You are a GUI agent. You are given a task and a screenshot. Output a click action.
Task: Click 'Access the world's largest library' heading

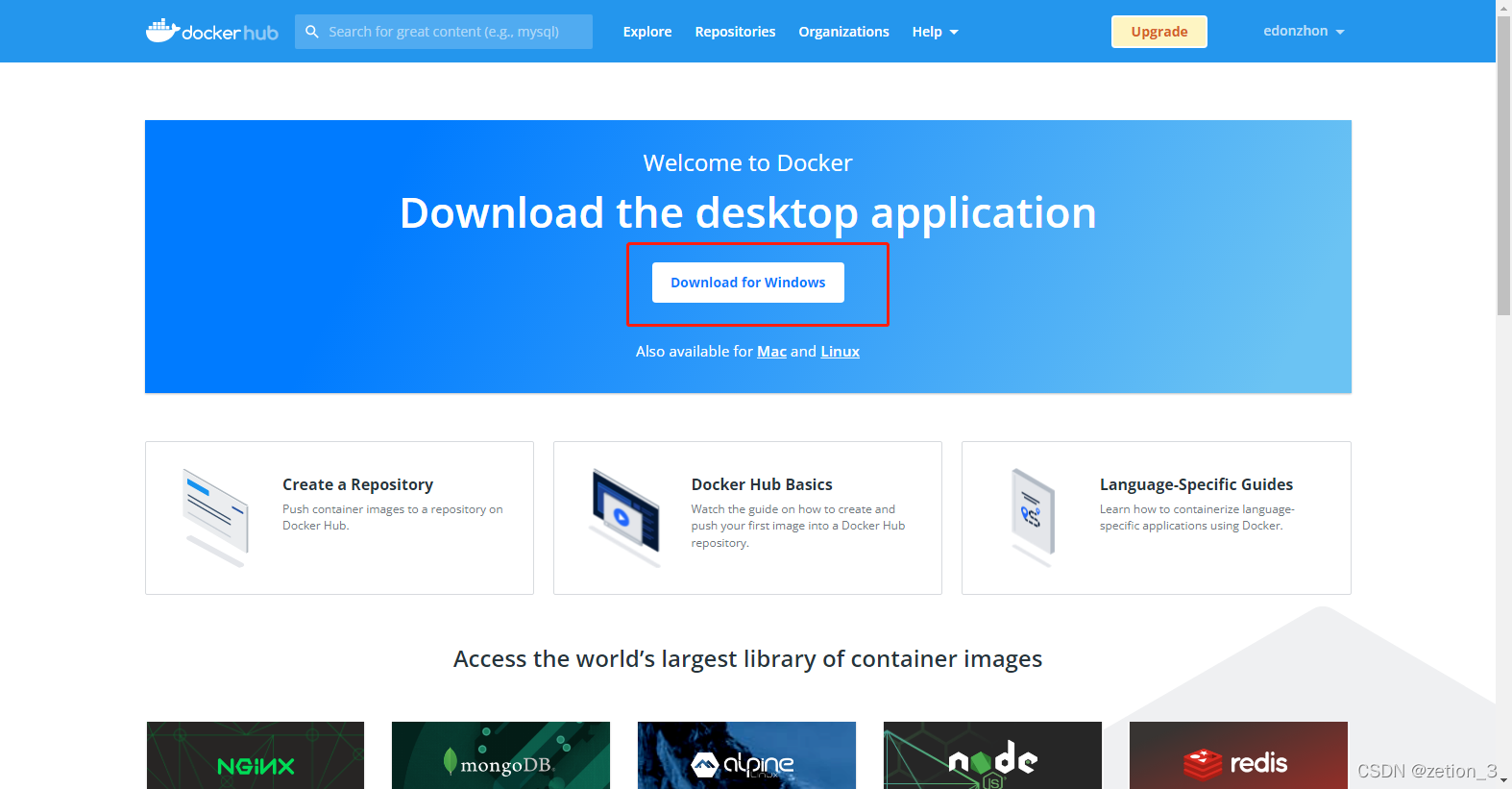pos(747,659)
